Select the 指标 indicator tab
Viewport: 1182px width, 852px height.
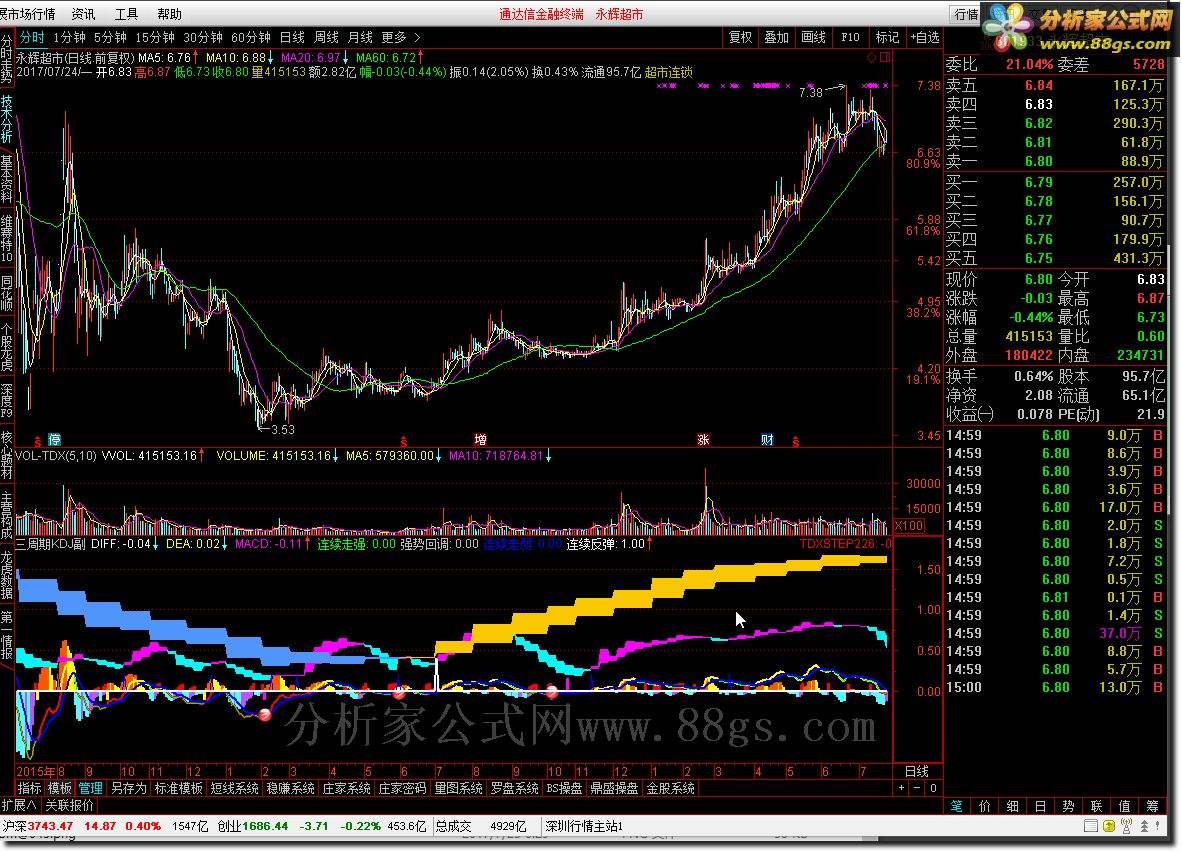click(29, 788)
